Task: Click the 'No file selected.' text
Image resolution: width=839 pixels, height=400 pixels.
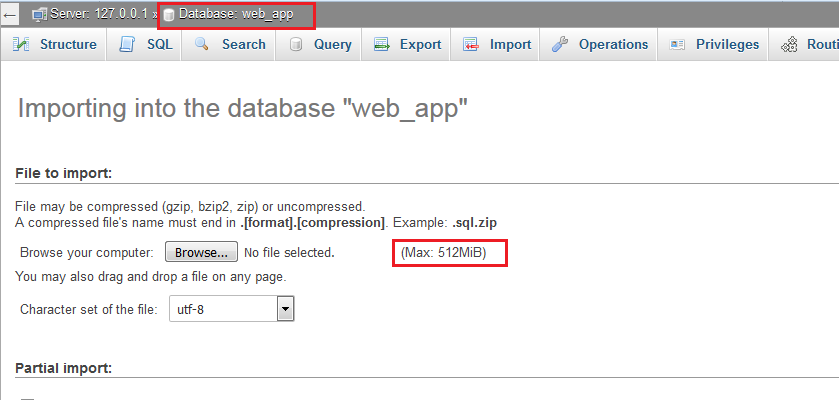Action: point(289,252)
